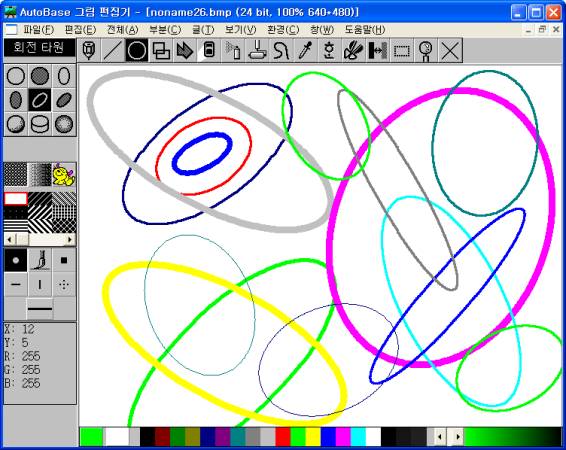Image resolution: width=566 pixels, height=450 pixels.
Task: Select the circle/ellipse tool in toolbar
Action: click(137, 50)
